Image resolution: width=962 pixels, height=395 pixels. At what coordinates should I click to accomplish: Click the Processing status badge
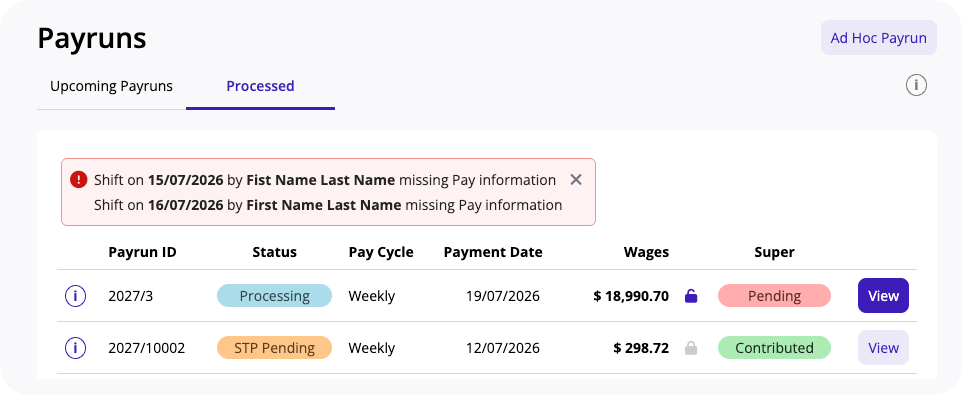[x=274, y=296]
